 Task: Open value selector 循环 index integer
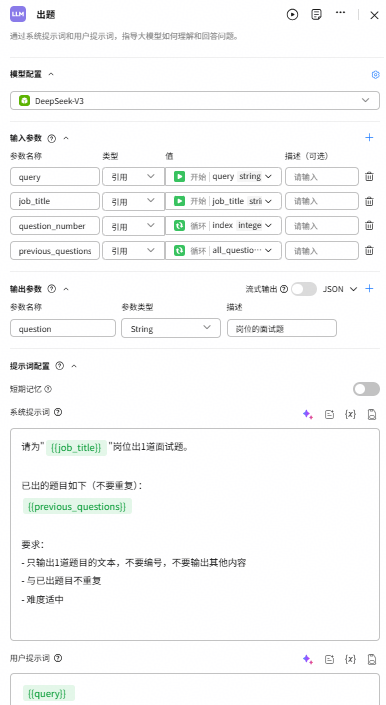pyautogui.click(x=223, y=226)
